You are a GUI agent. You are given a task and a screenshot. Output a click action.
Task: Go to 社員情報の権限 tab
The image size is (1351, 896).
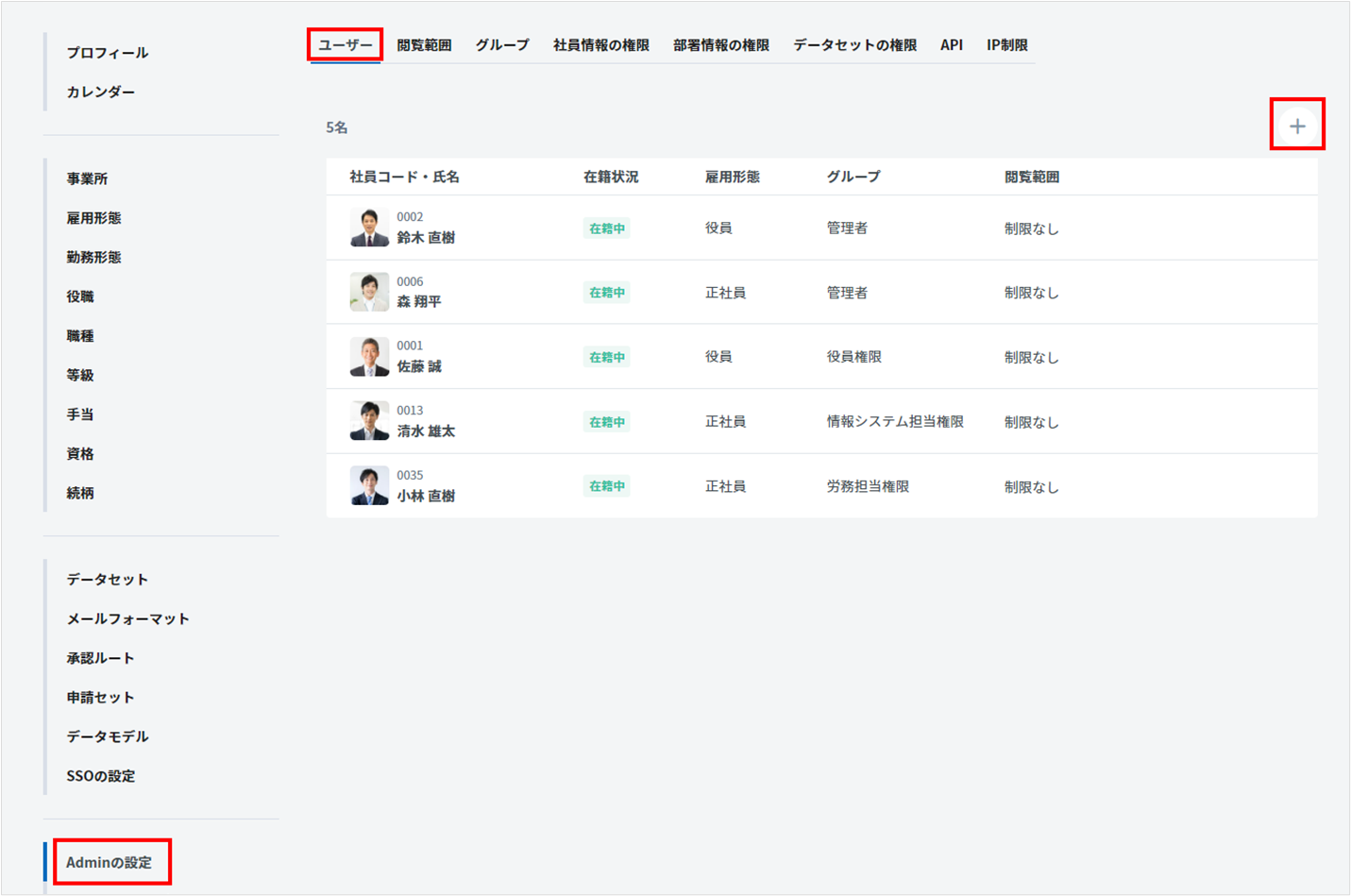click(600, 45)
